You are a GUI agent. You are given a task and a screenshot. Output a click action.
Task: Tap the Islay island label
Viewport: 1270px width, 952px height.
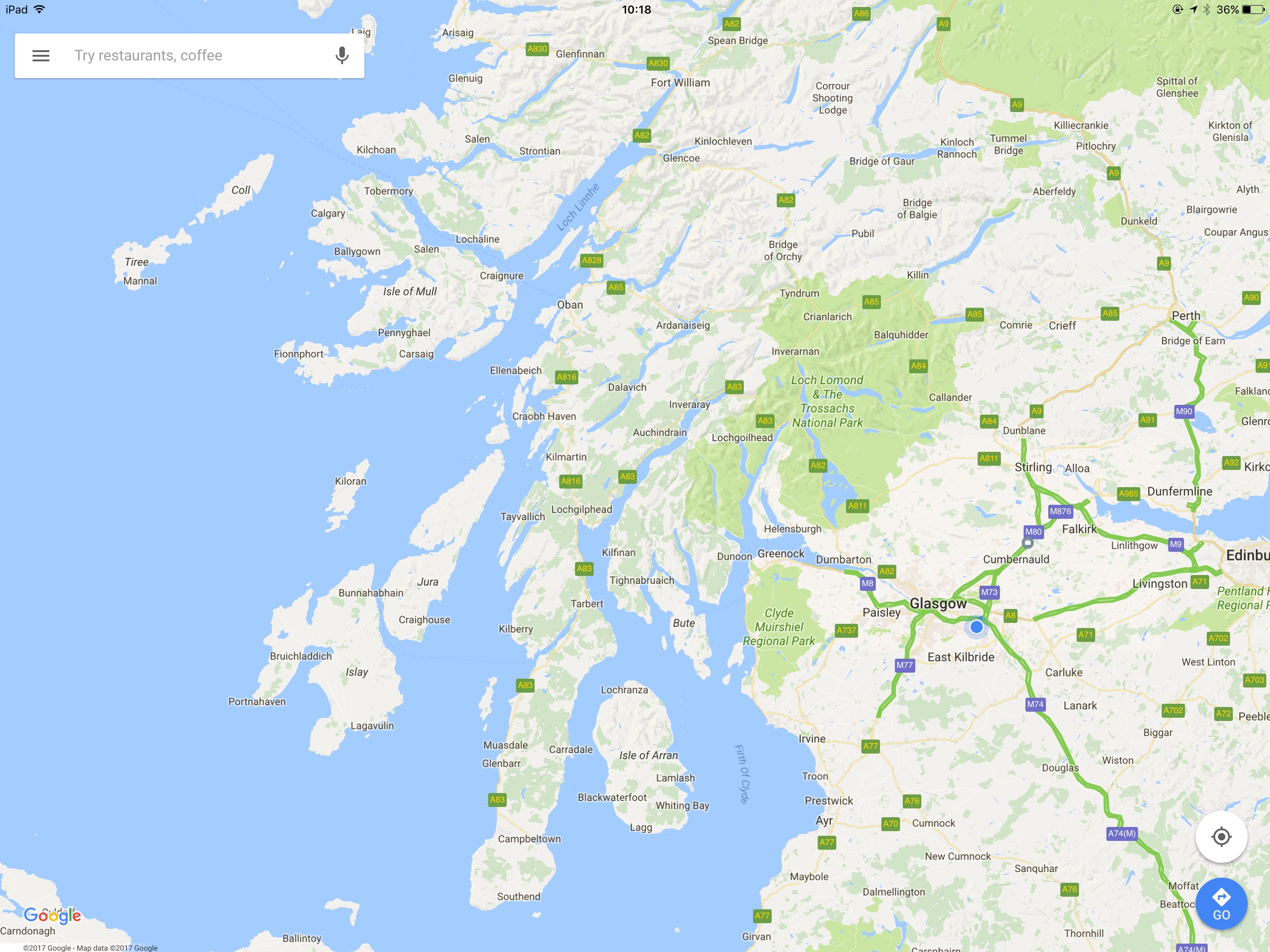357,672
